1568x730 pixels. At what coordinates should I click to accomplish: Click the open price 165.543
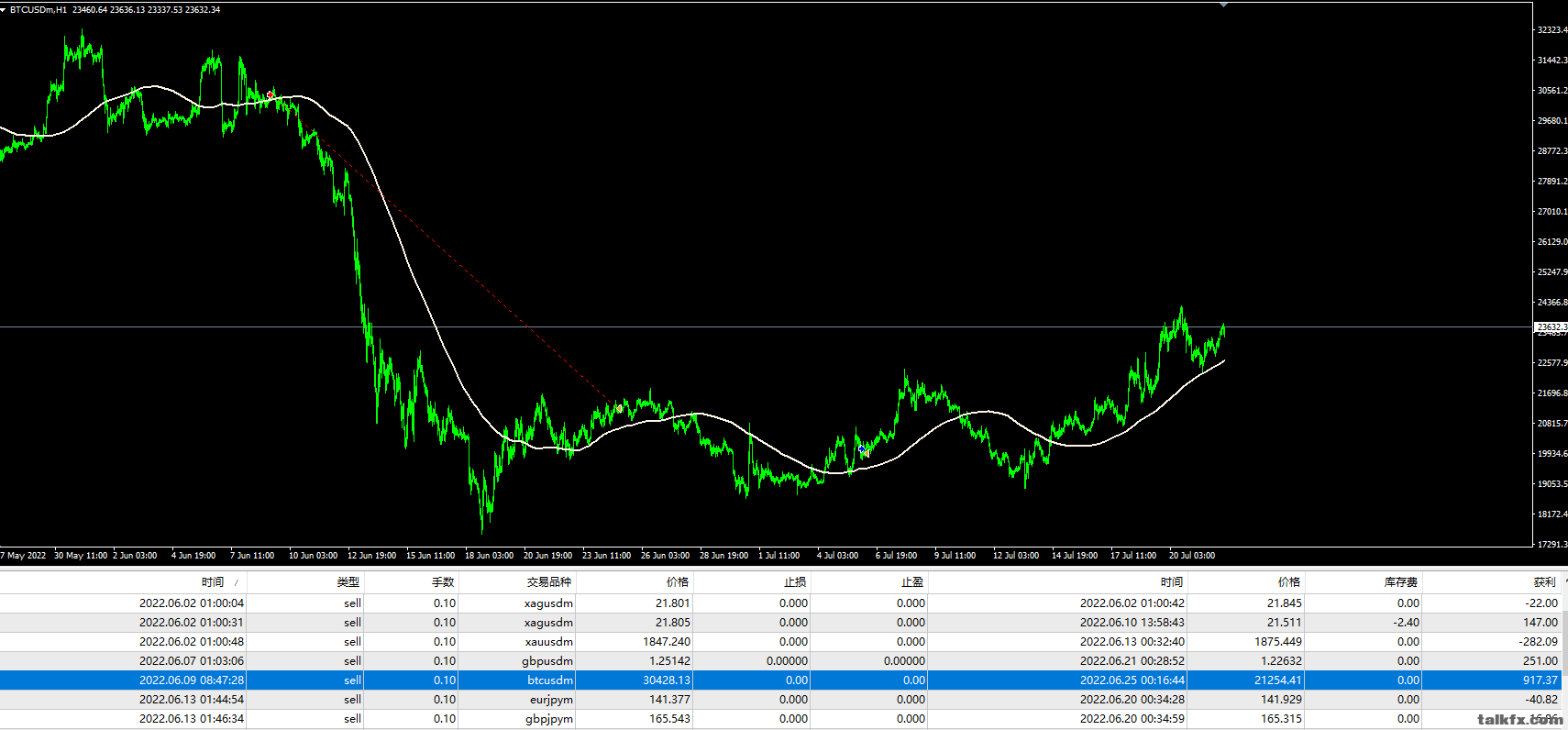pos(669,718)
